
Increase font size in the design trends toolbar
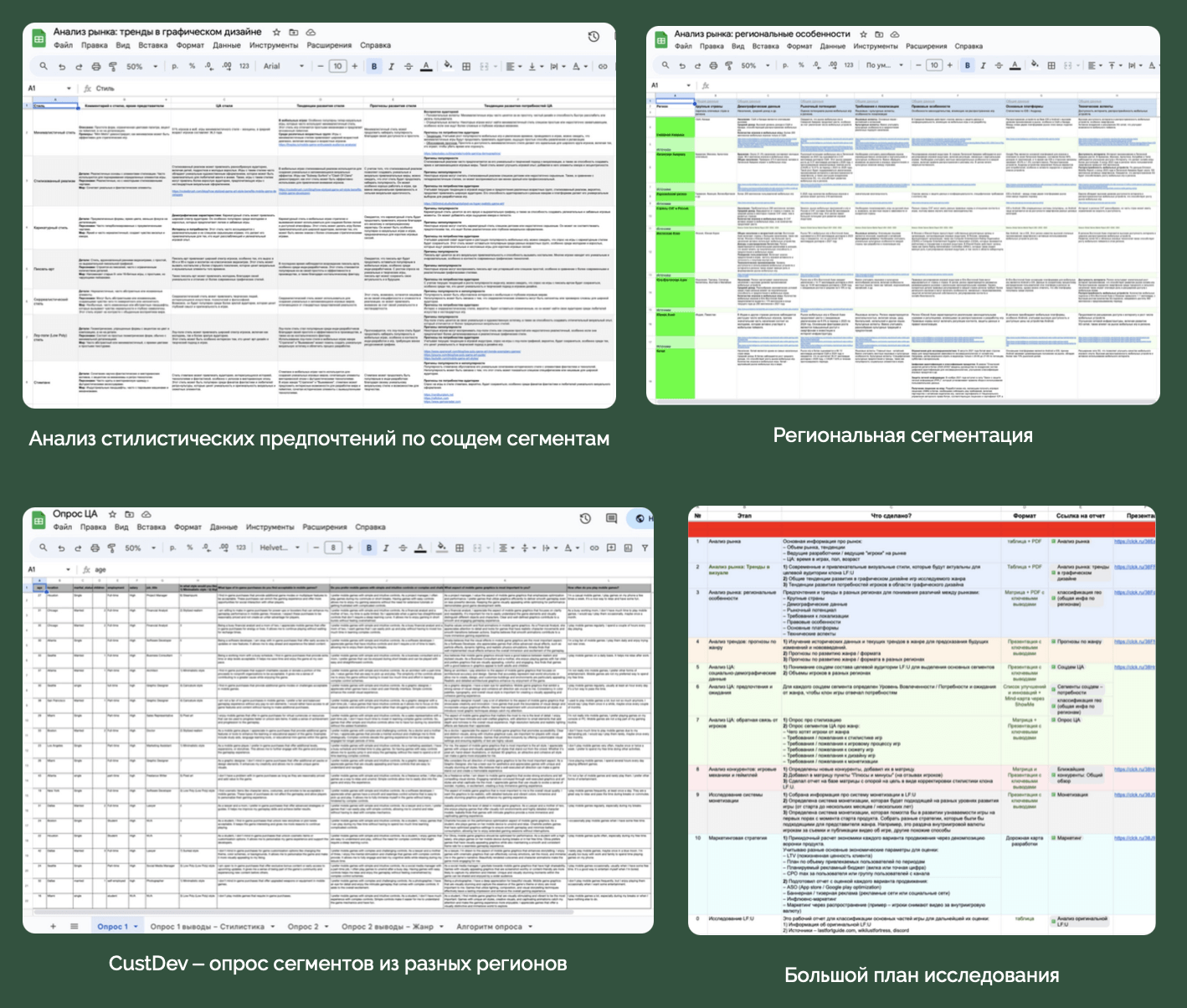[x=354, y=66]
